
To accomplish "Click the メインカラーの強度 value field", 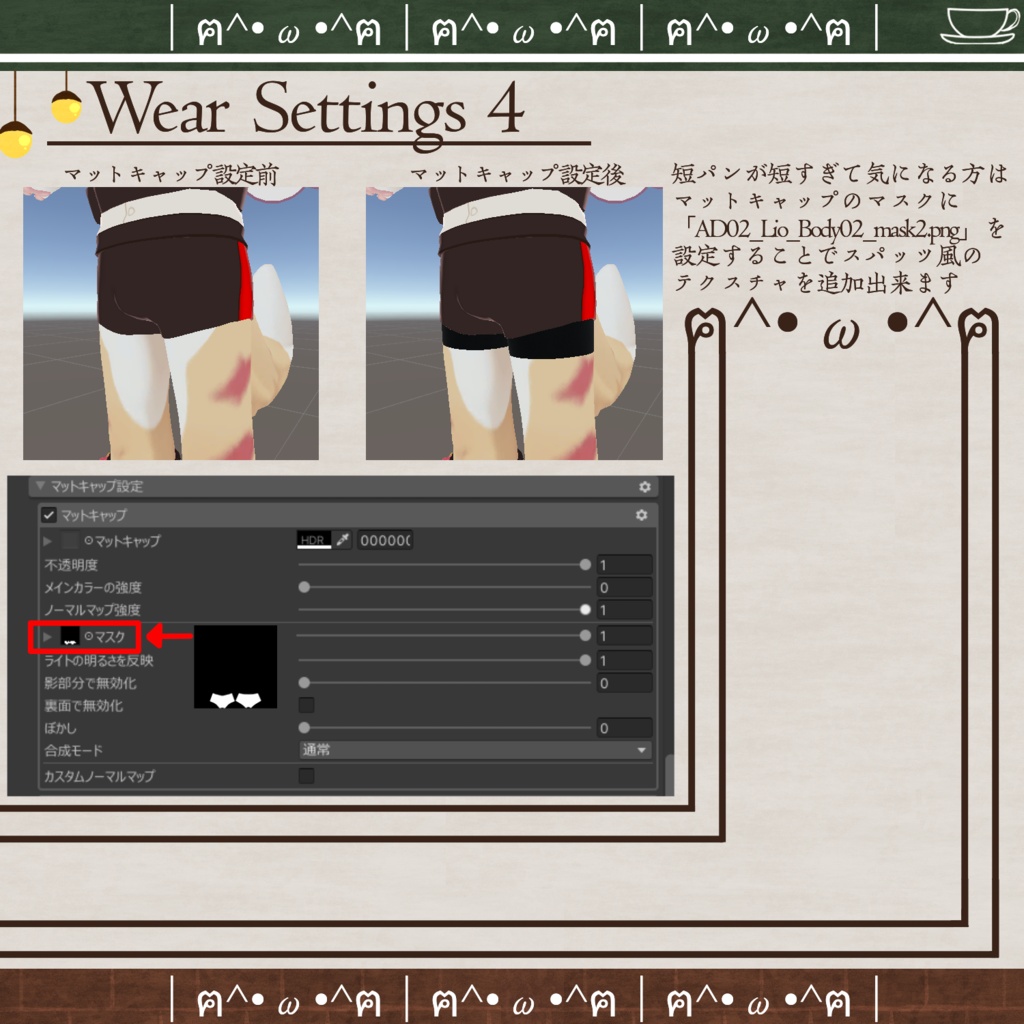I will (x=625, y=587).
